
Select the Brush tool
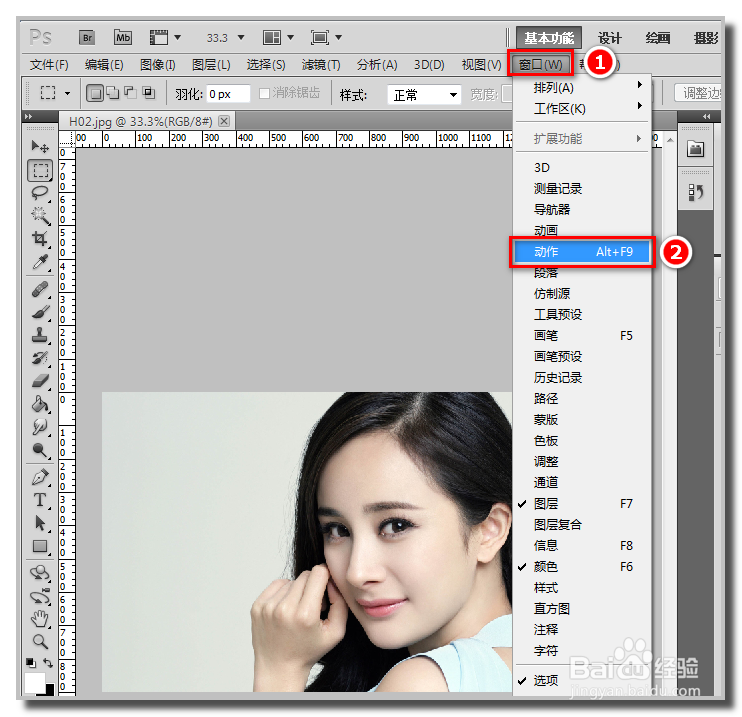(x=40, y=312)
